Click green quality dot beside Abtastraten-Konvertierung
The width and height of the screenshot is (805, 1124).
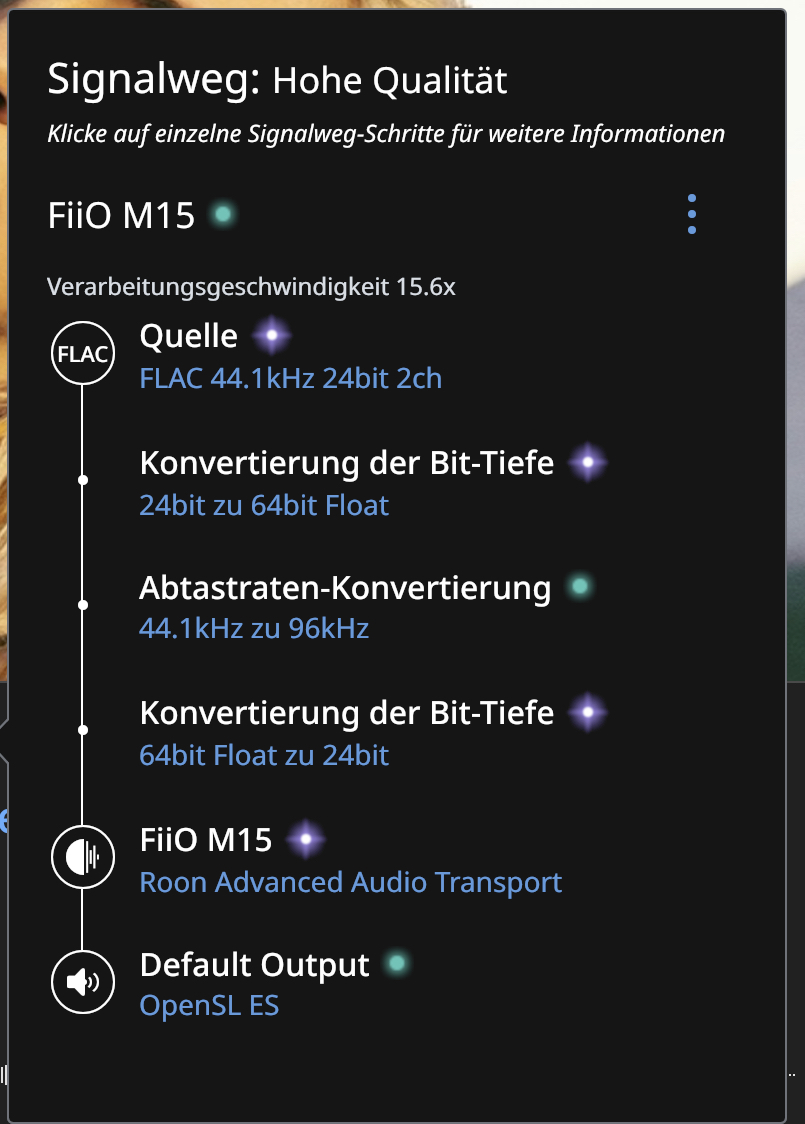pyautogui.click(x=580, y=586)
